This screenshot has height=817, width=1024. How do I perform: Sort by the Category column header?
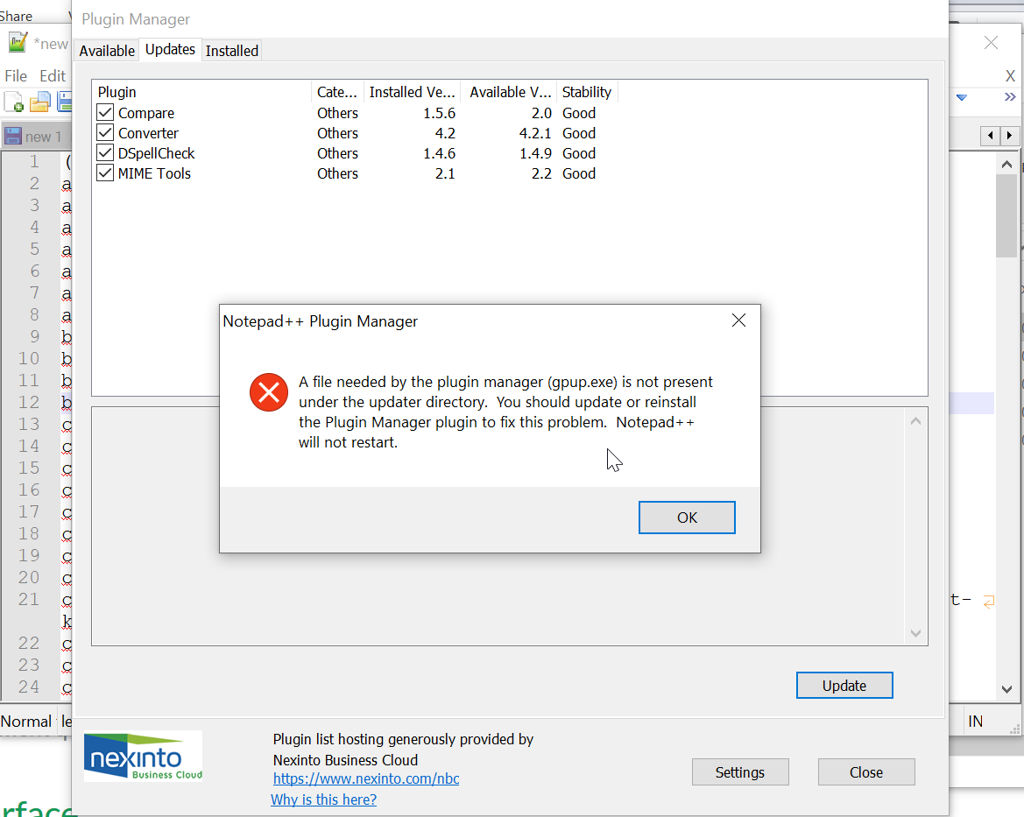coord(337,92)
